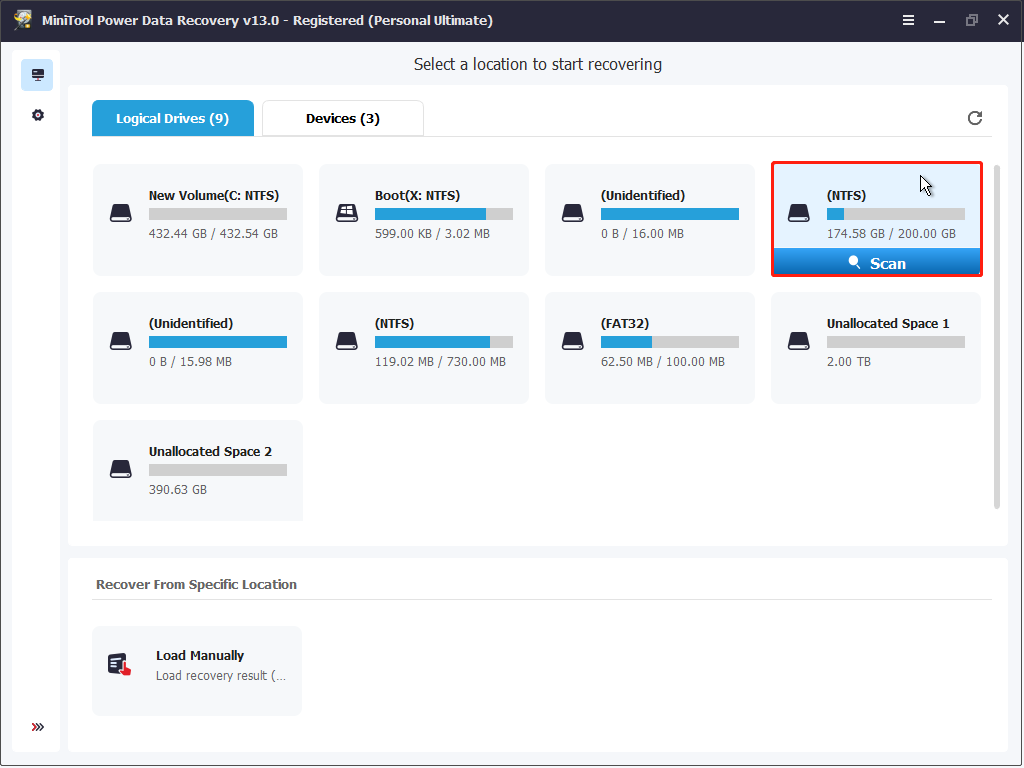This screenshot has width=1024, height=768.
Task: Click the 390.63 GB size text
Action: [x=178, y=490]
